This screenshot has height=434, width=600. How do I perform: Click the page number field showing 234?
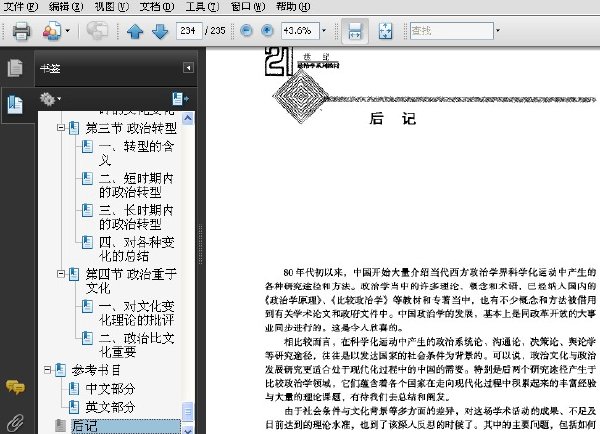tap(189, 31)
